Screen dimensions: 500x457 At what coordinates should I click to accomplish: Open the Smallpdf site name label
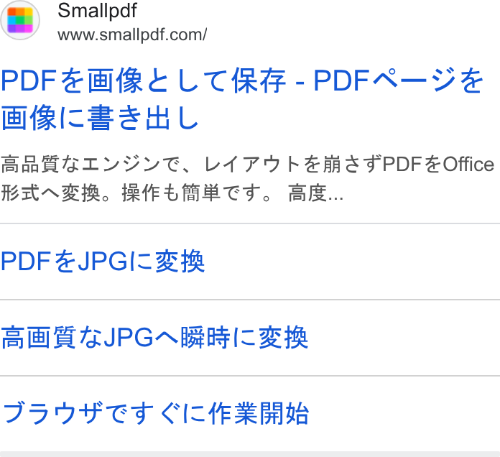pyautogui.click(x=97, y=11)
